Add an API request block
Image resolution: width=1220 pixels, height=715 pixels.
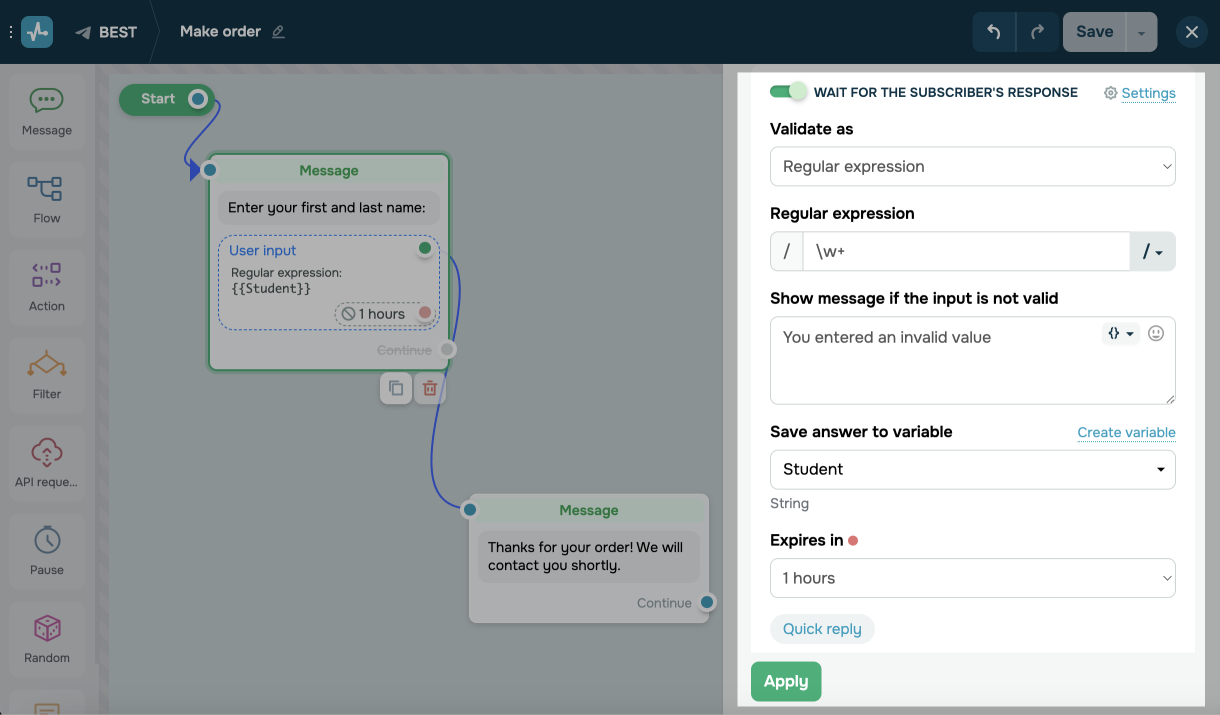pyautogui.click(x=46, y=462)
